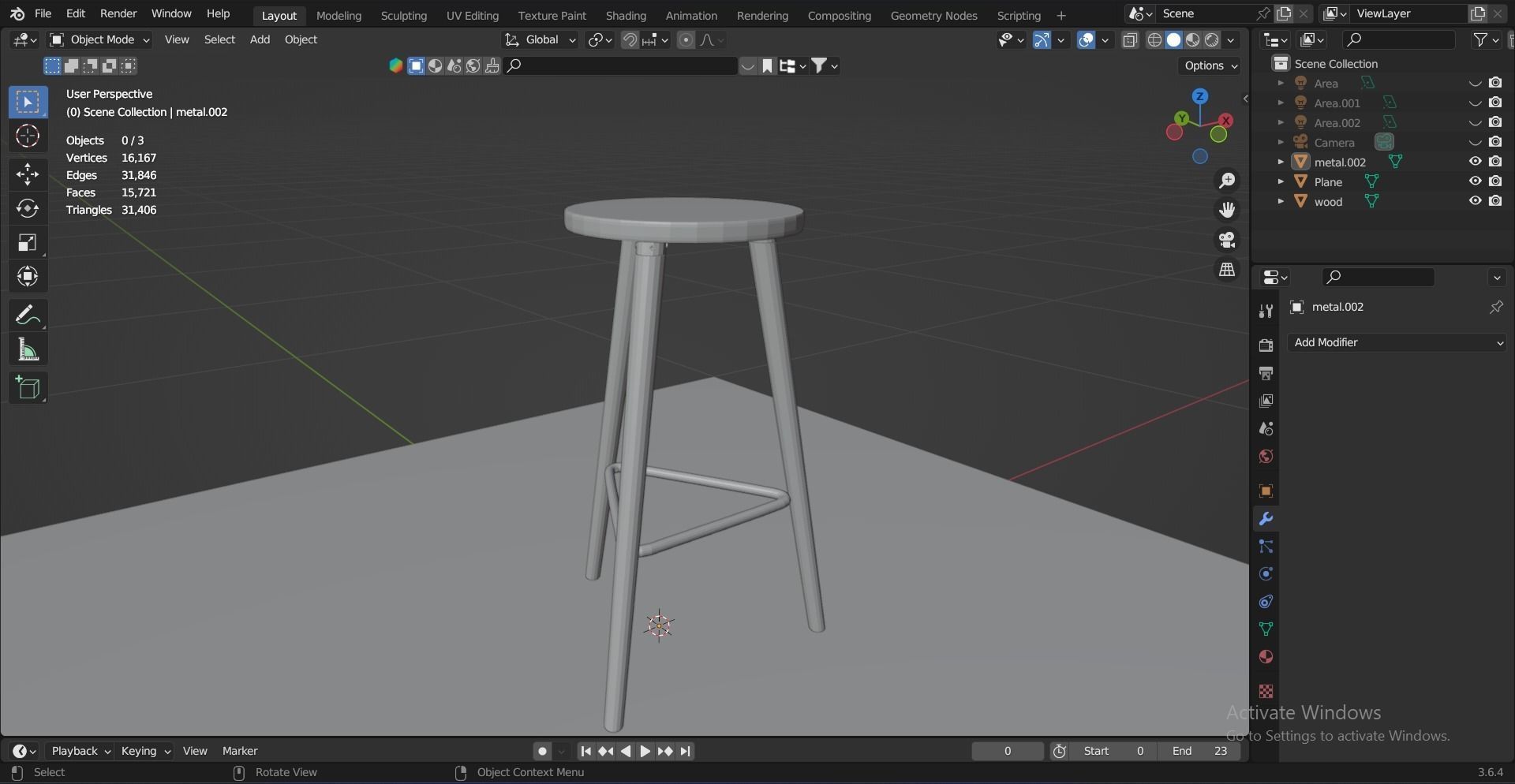Open the Object properties tab
1515x784 pixels.
(1266, 491)
